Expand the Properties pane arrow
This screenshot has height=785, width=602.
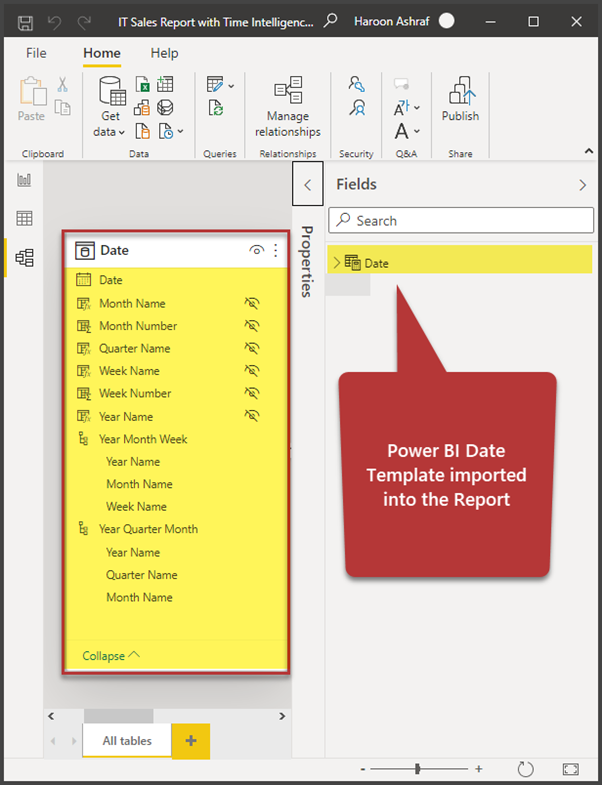point(308,184)
